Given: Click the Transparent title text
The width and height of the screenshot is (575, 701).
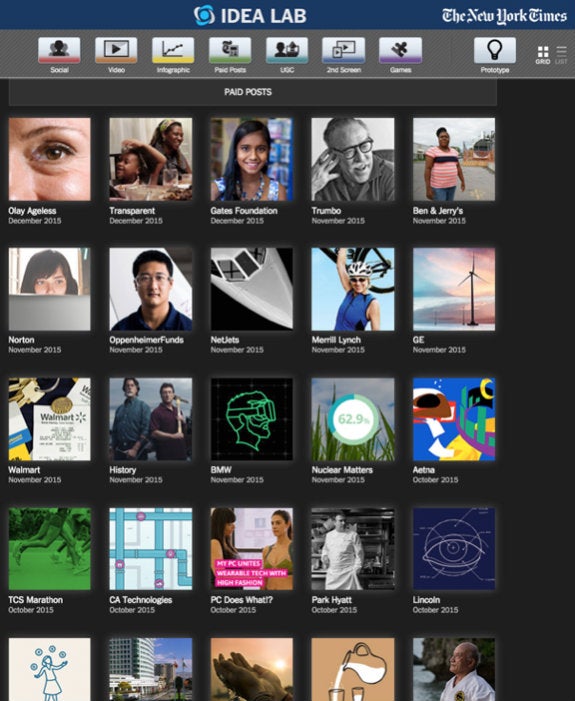Looking at the screenshot, I should pyautogui.click(x=132, y=211).
